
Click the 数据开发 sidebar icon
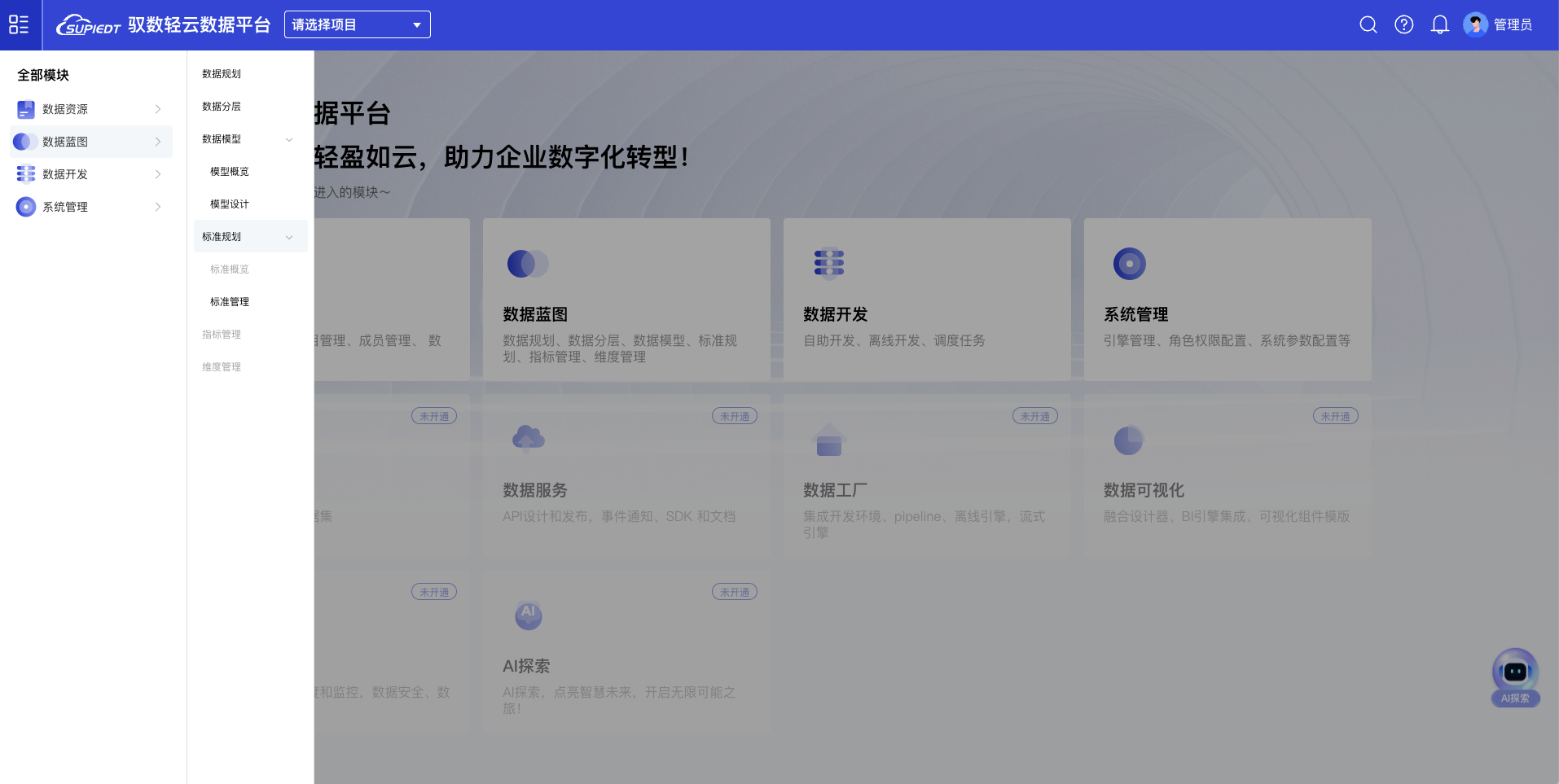(26, 174)
